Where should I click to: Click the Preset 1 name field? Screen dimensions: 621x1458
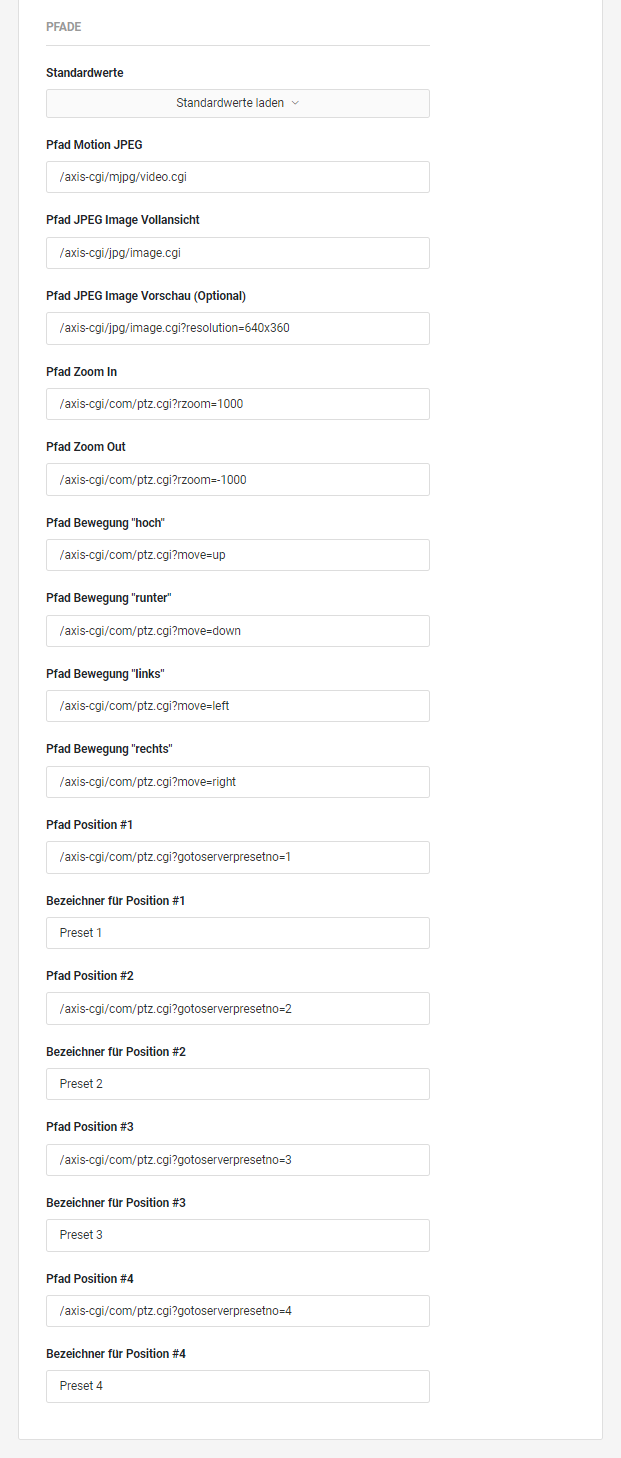(238, 933)
